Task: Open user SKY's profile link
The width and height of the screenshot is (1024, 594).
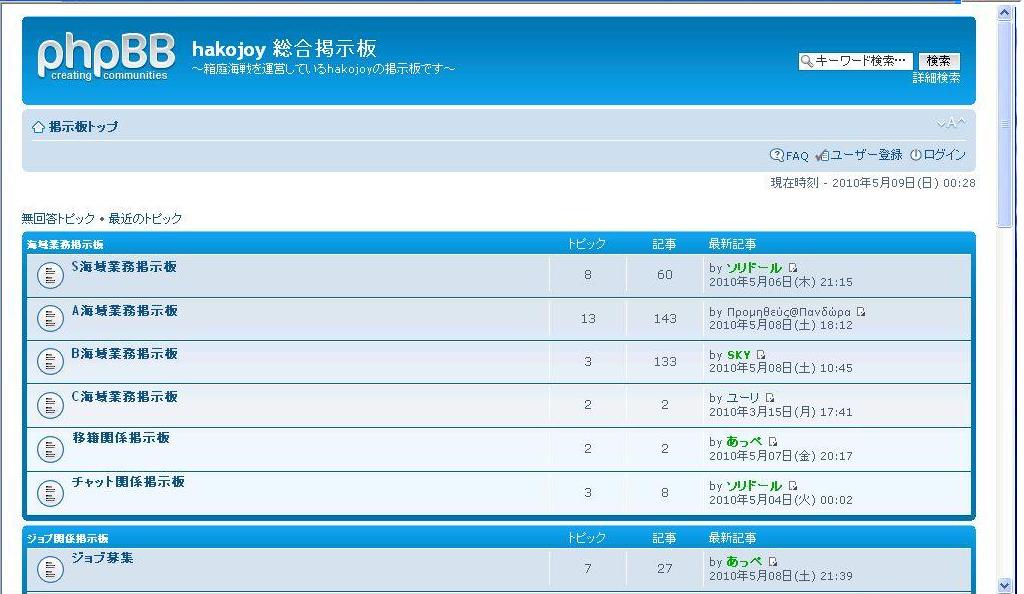Action: point(739,355)
